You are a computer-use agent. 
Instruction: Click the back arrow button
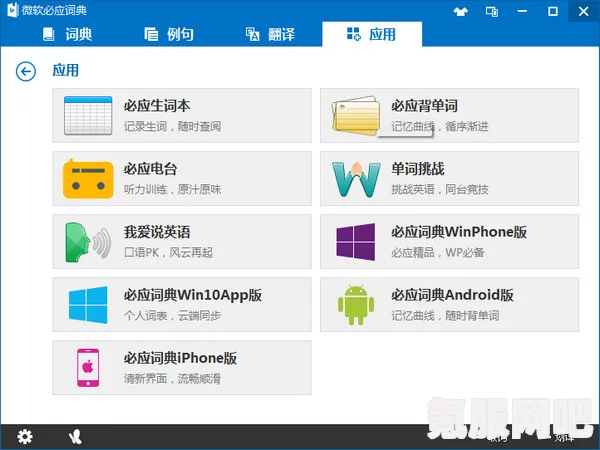click(x=26, y=72)
